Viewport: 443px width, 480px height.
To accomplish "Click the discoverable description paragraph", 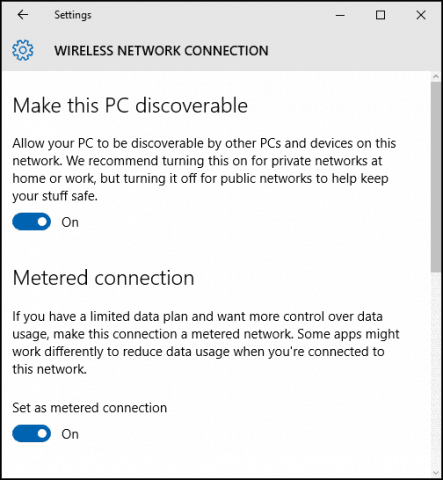I will coord(204,169).
